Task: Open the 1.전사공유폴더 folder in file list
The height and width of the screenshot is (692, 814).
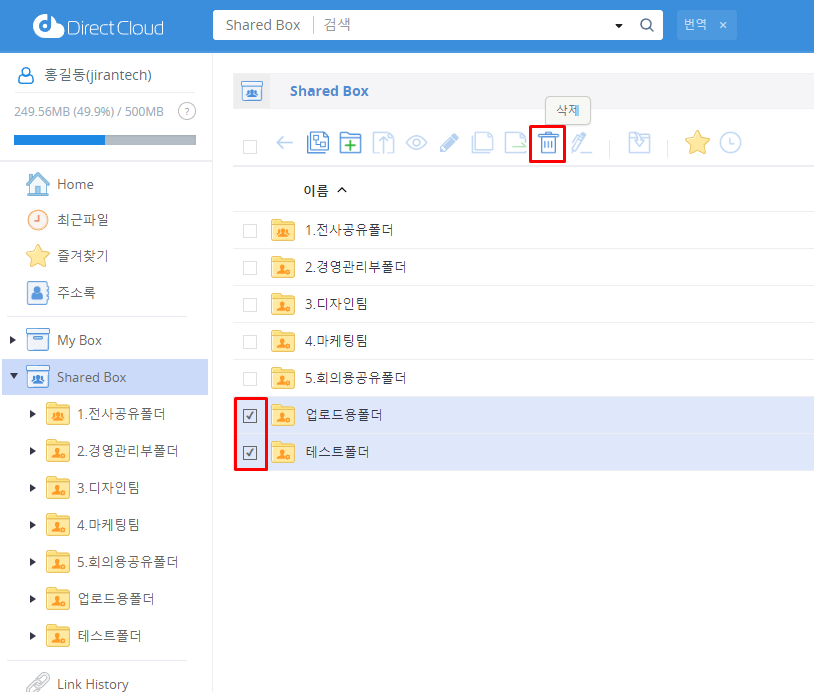Action: click(349, 230)
